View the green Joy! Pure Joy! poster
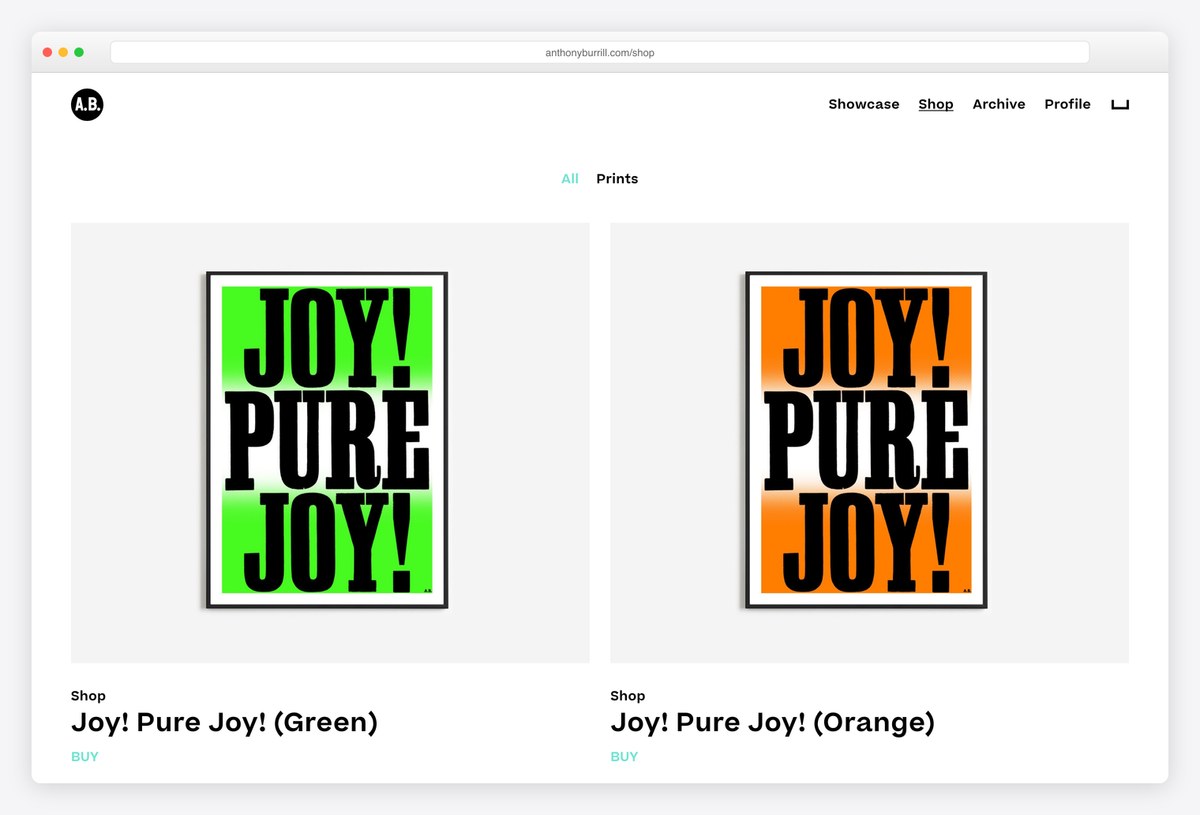The height and width of the screenshot is (815, 1200). tap(330, 442)
